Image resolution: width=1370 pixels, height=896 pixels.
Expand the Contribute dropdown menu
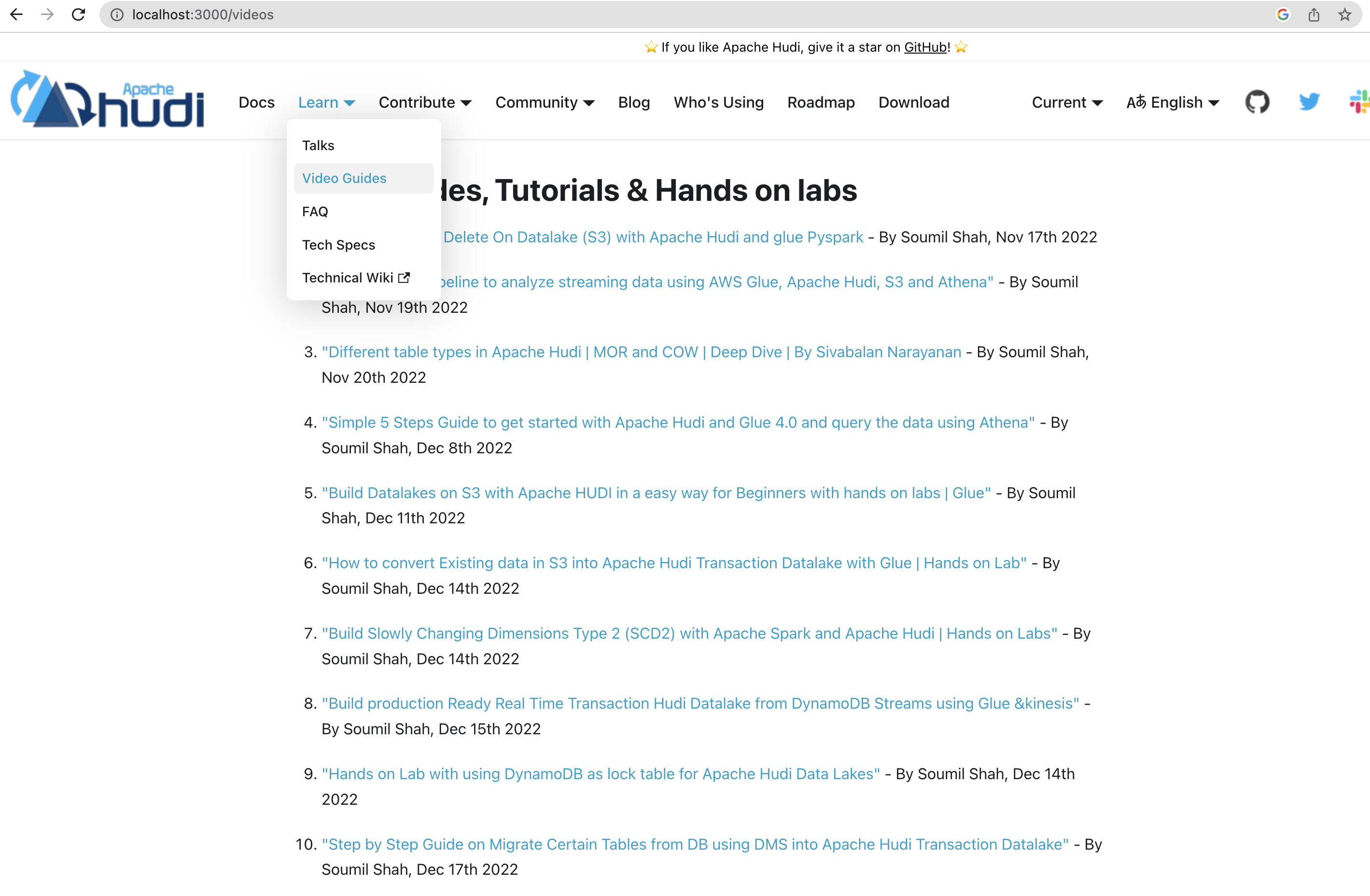[x=425, y=102]
